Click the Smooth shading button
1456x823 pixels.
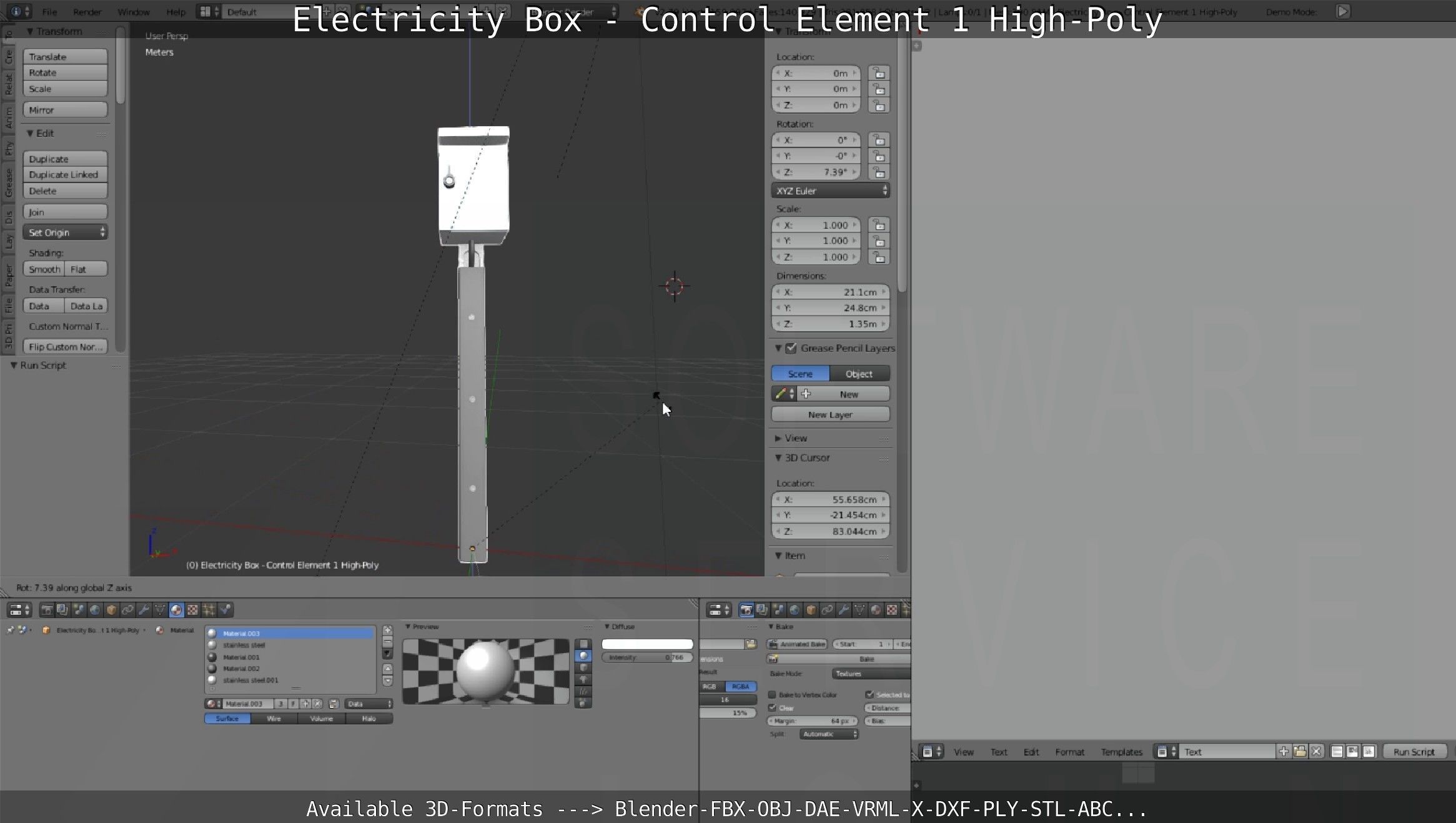tap(44, 269)
